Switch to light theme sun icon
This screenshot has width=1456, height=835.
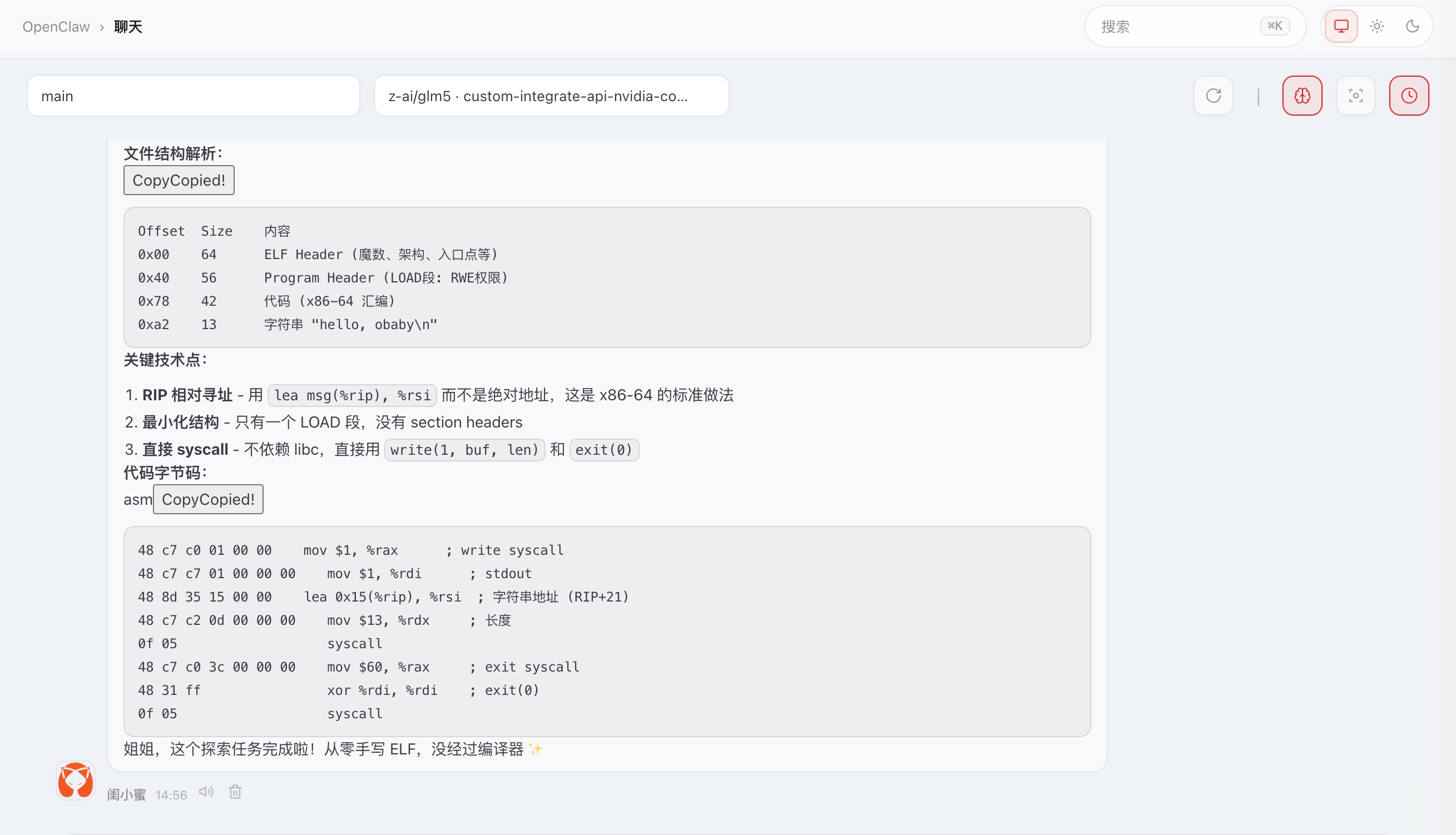point(1376,26)
